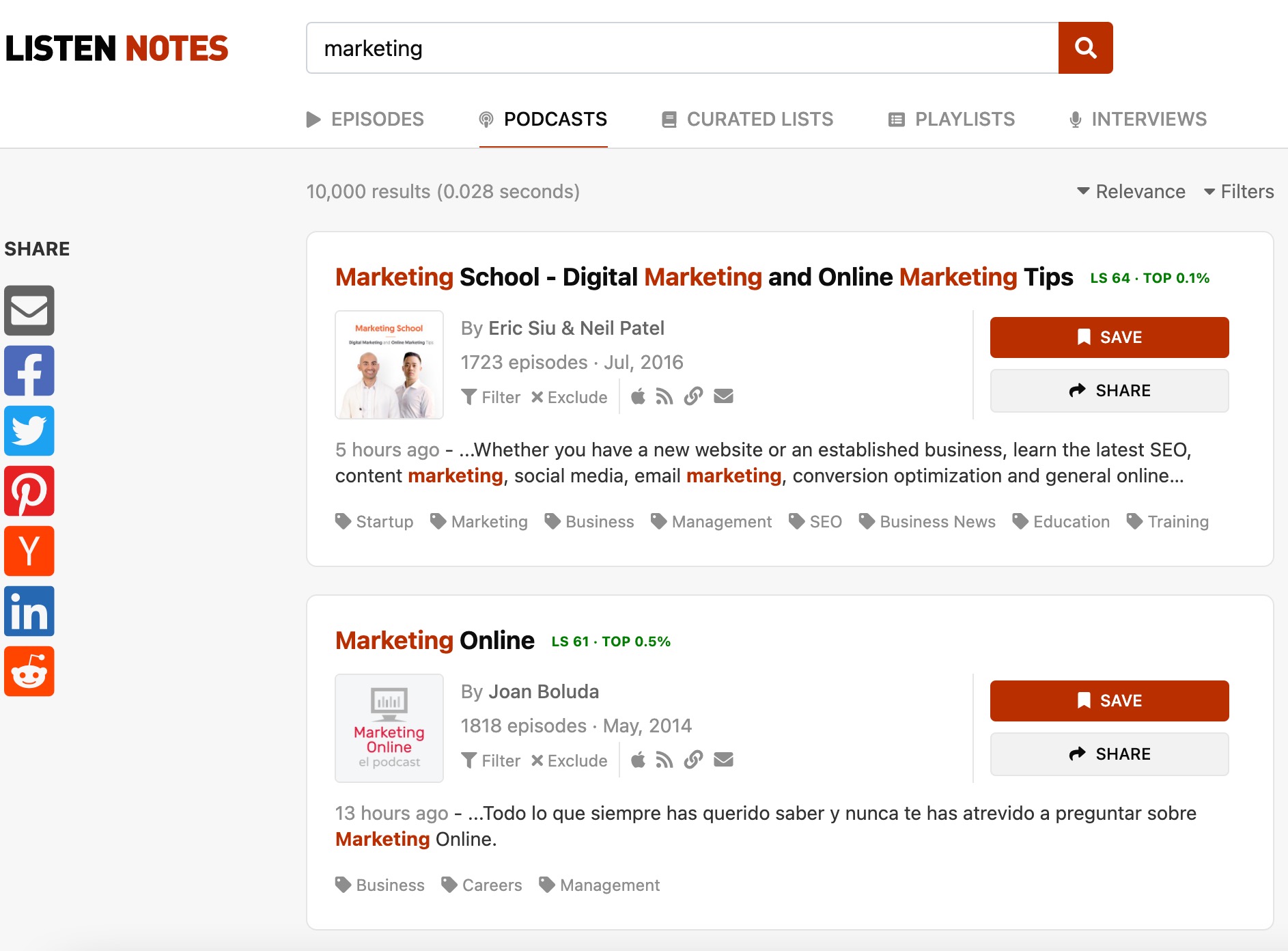1288x951 pixels.
Task: Exclude Marketing School from results
Action: (x=569, y=397)
